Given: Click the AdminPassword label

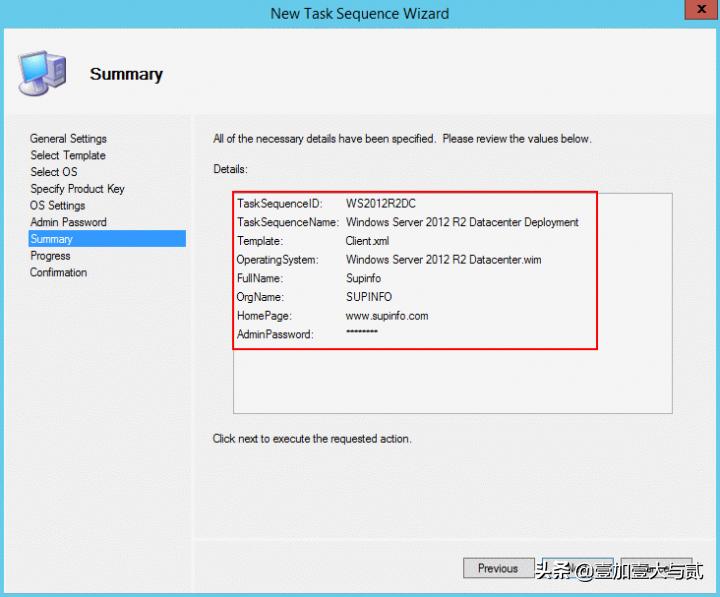Looking at the screenshot, I should click(275, 334).
